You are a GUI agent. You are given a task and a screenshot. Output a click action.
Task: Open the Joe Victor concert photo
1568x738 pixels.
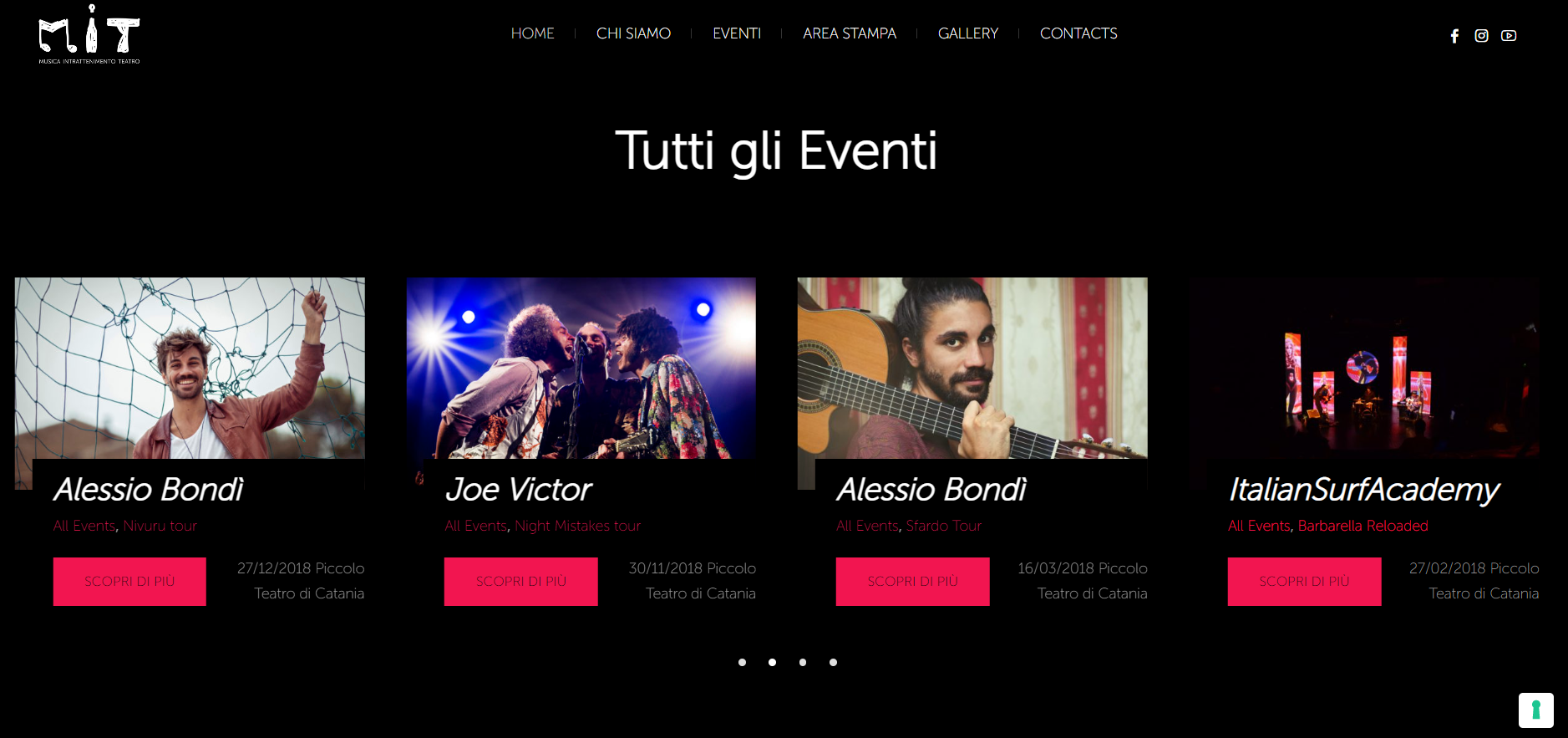(581, 368)
